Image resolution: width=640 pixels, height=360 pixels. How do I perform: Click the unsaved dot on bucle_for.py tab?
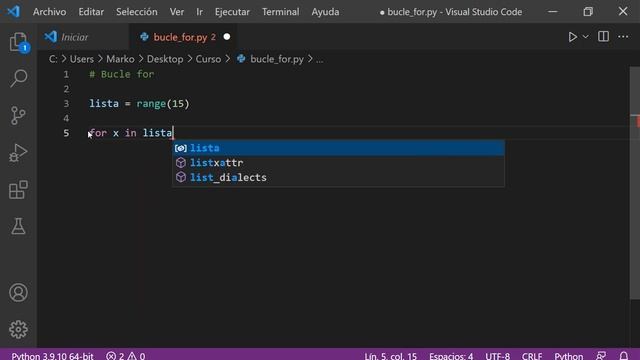point(227,37)
